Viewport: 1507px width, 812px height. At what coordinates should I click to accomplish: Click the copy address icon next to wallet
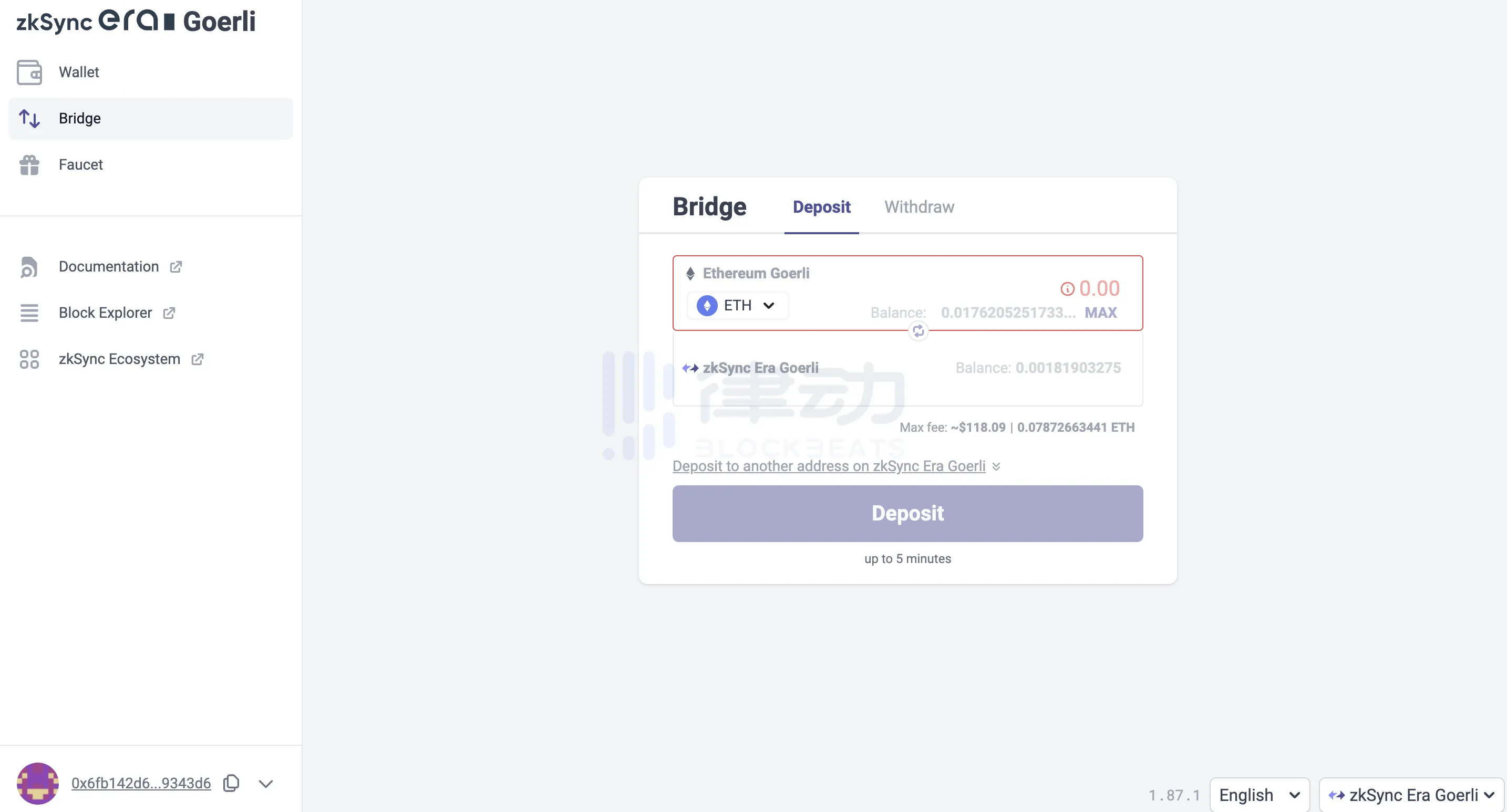(x=231, y=783)
